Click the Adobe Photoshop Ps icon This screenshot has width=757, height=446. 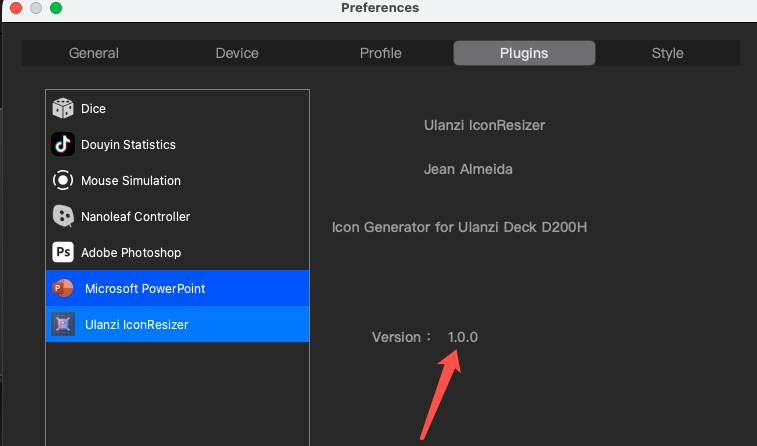tap(63, 252)
